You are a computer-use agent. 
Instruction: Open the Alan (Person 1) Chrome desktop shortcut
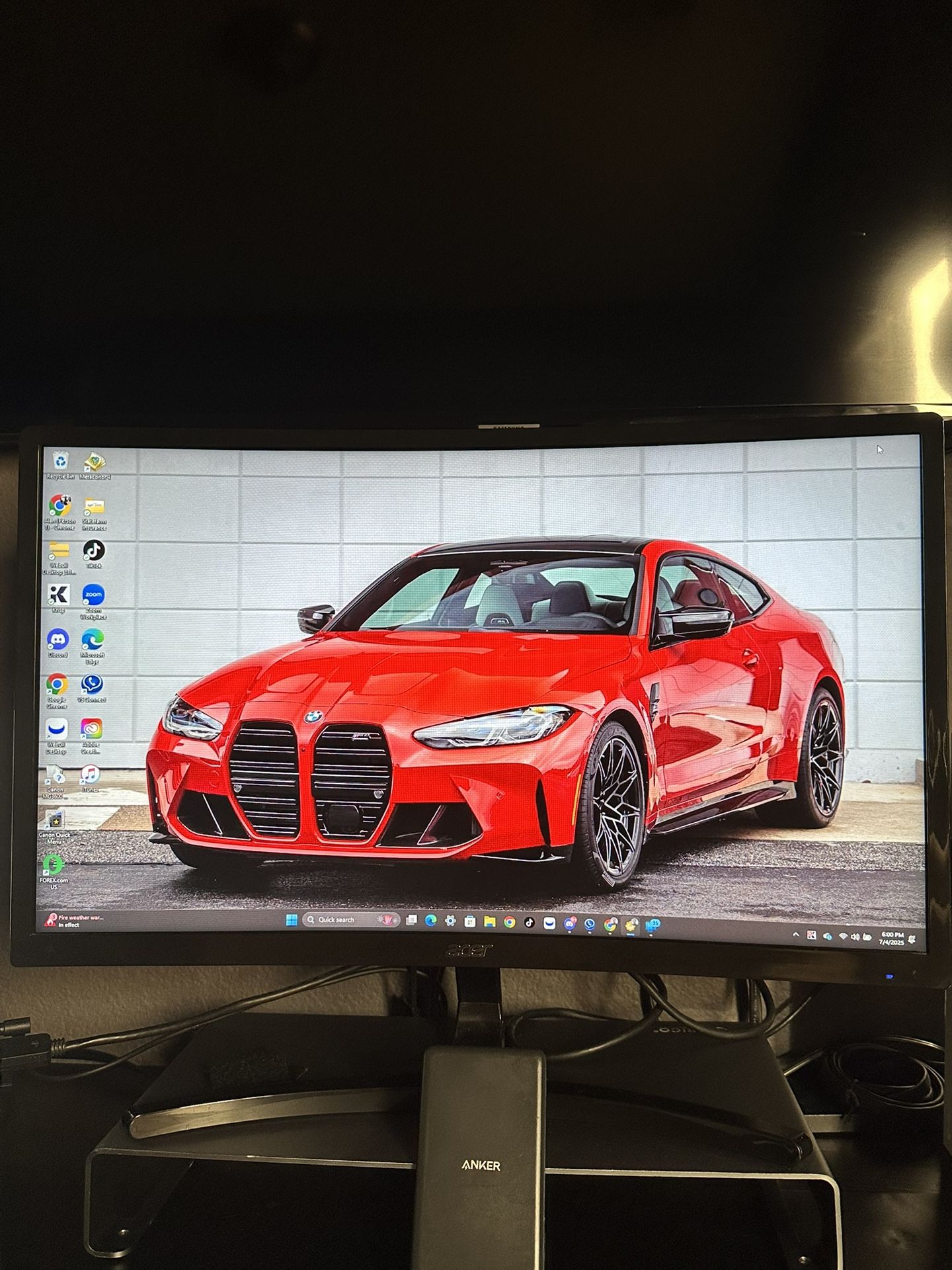click(59, 513)
